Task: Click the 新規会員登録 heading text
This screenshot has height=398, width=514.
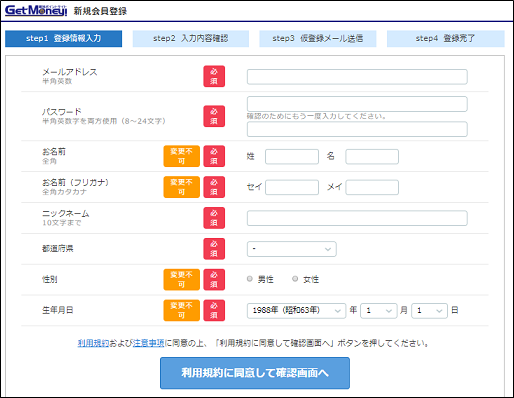Action: 100,11
